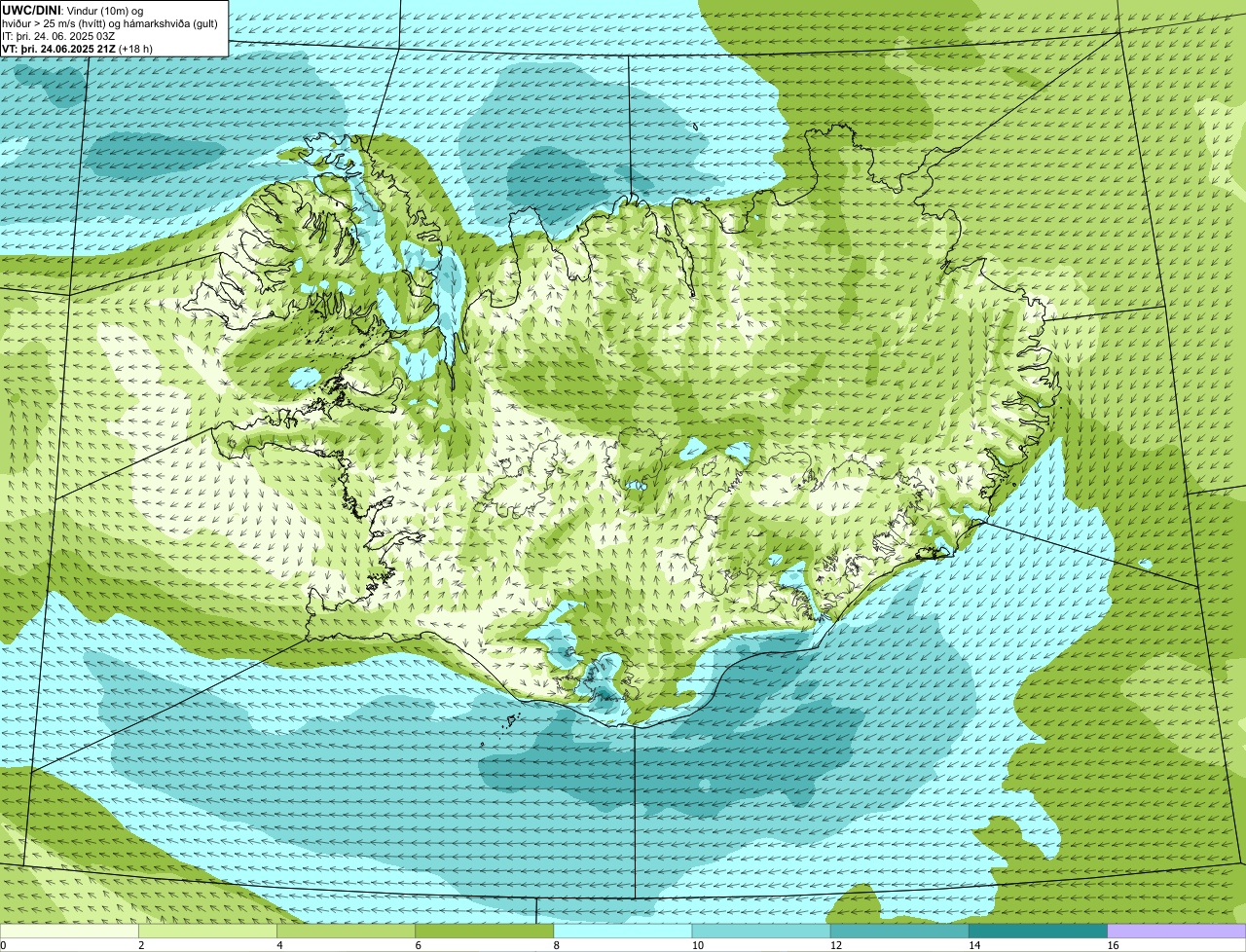Select the 14–16 dark teal legend segment
This screenshot has width=1246, height=952.
point(1038,932)
